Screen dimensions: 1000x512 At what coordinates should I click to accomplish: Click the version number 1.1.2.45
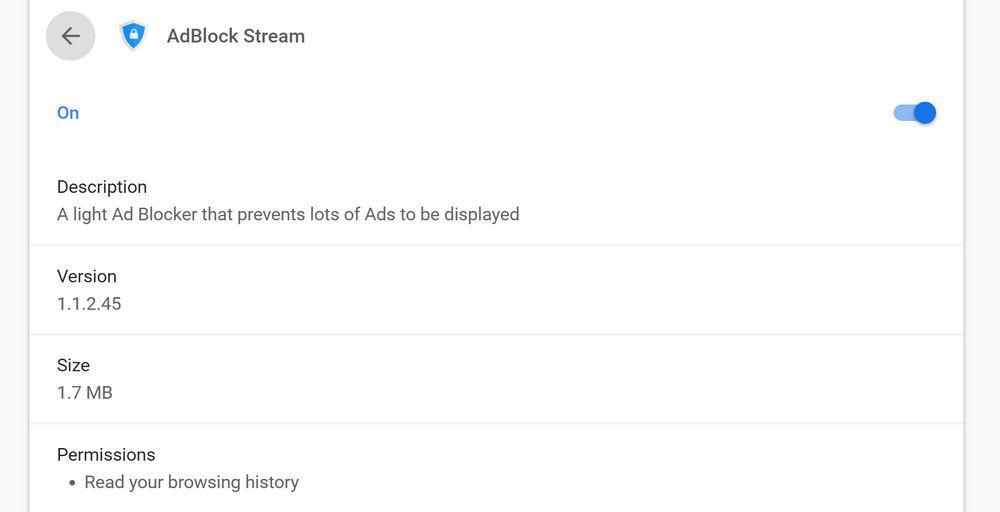point(89,303)
